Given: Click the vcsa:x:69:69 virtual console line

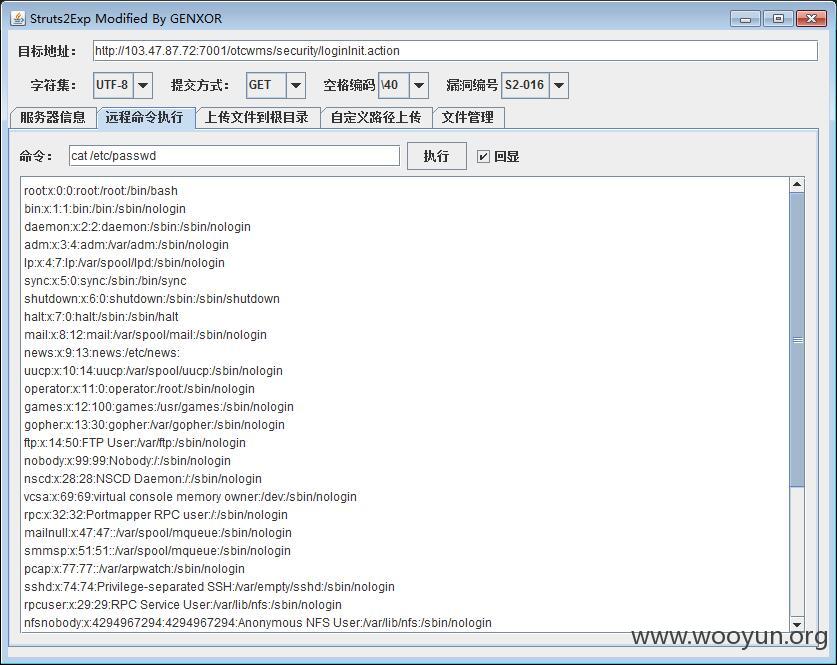Looking at the screenshot, I should pyautogui.click(x=190, y=497).
